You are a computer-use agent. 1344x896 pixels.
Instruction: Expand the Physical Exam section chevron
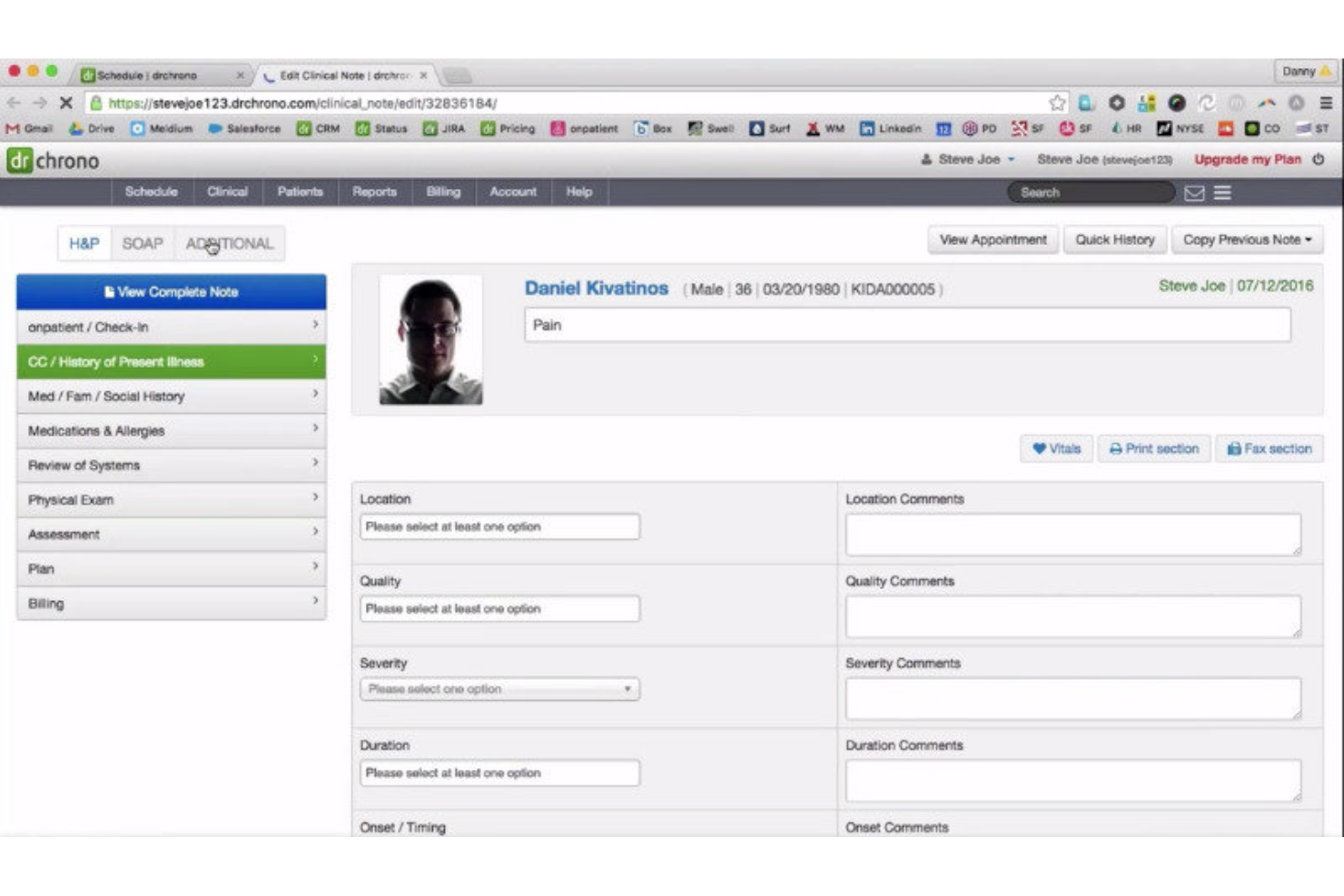click(x=313, y=499)
